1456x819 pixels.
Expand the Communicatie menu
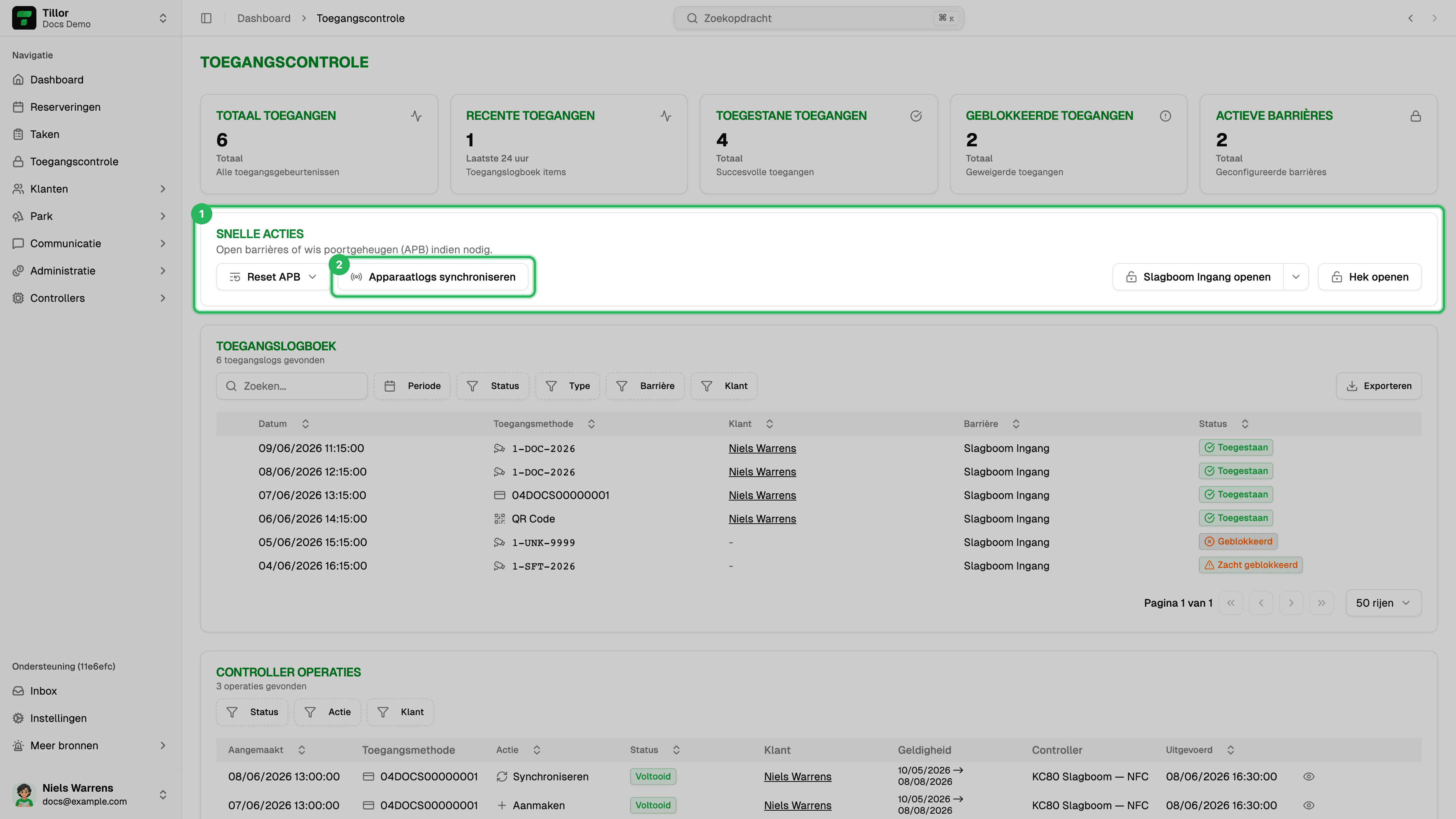[91, 243]
